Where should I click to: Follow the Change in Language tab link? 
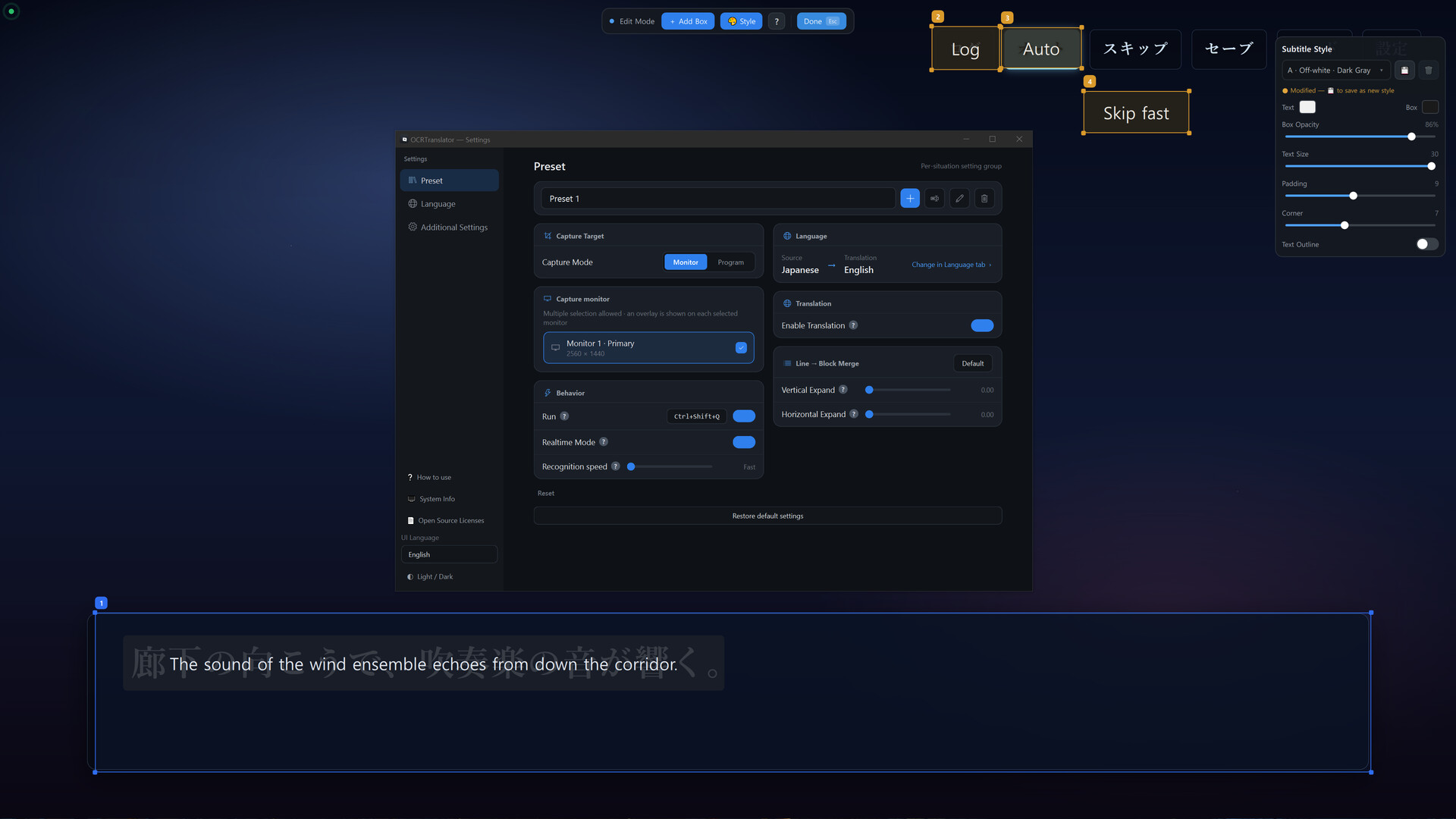pos(951,265)
